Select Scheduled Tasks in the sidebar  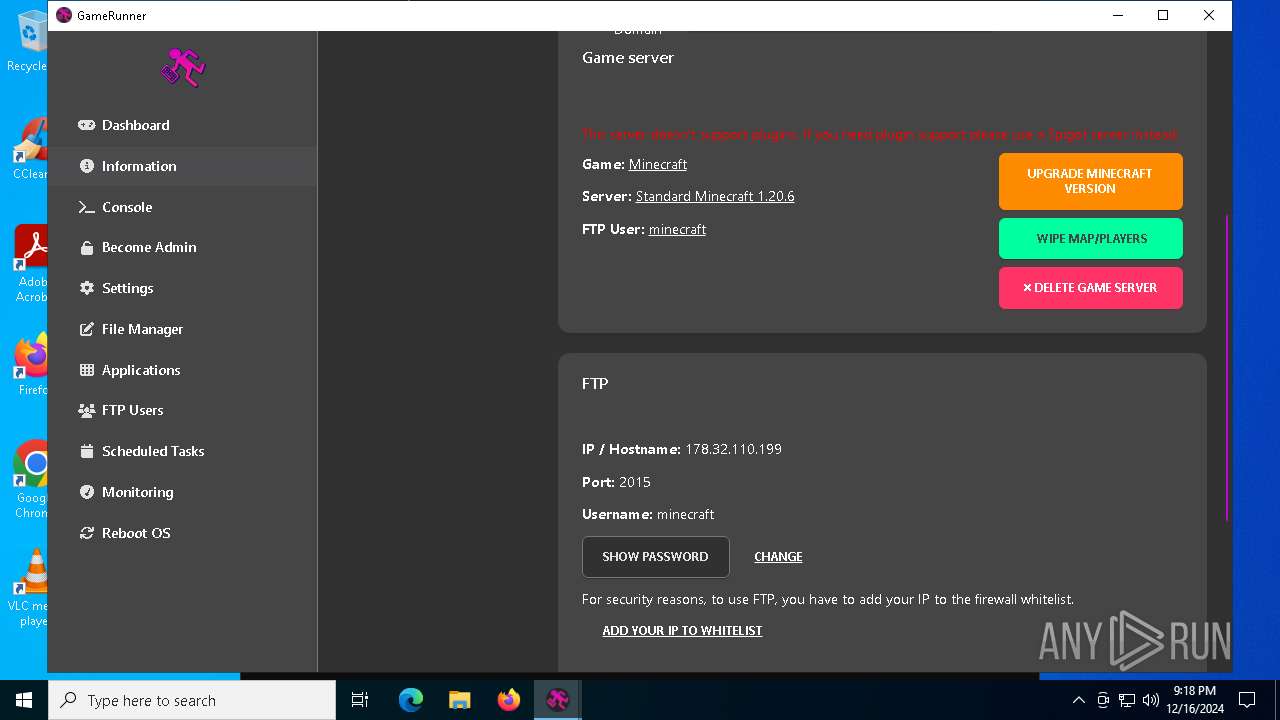(182, 451)
